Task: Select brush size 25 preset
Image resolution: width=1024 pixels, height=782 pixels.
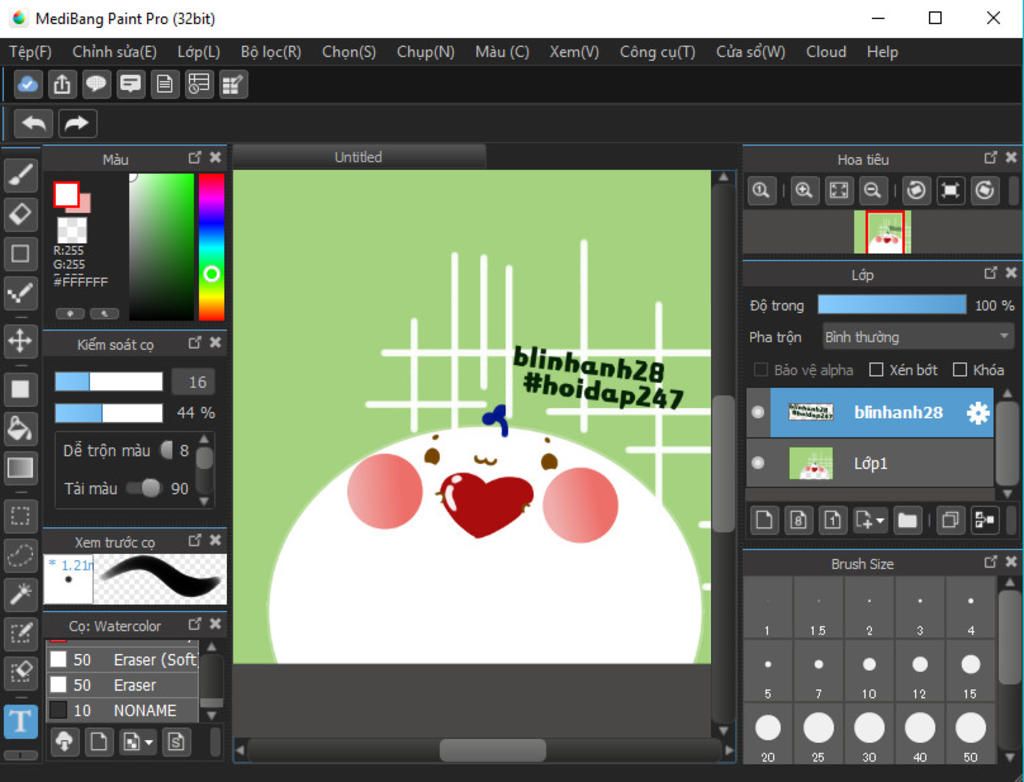Action: click(x=818, y=735)
